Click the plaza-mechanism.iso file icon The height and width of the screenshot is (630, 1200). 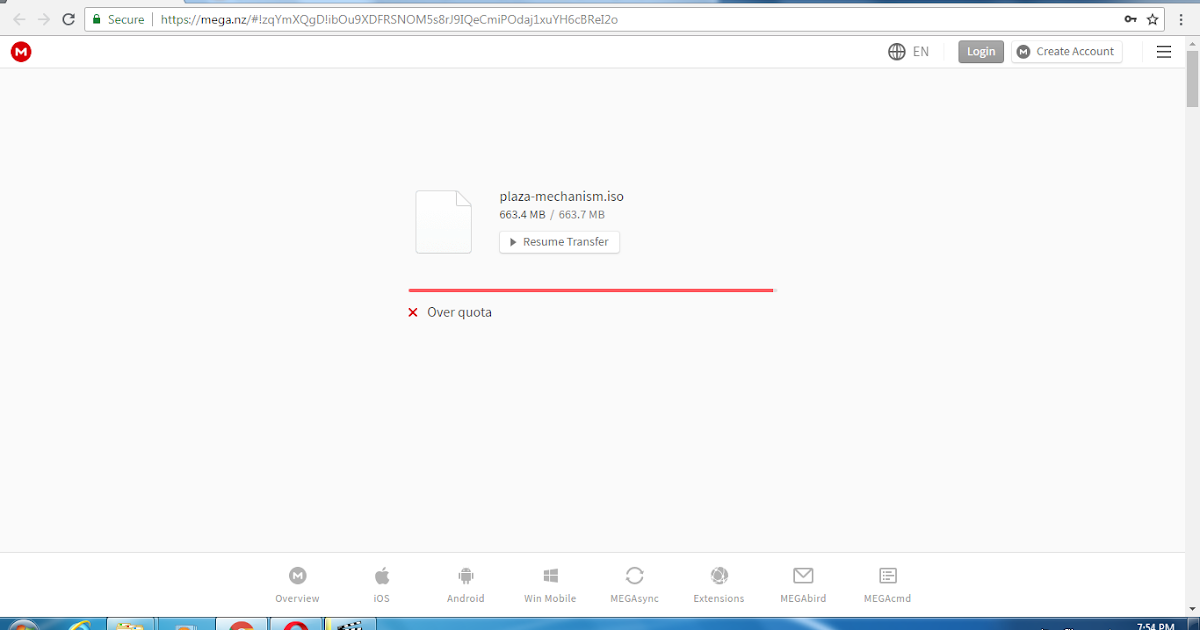[443, 222]
